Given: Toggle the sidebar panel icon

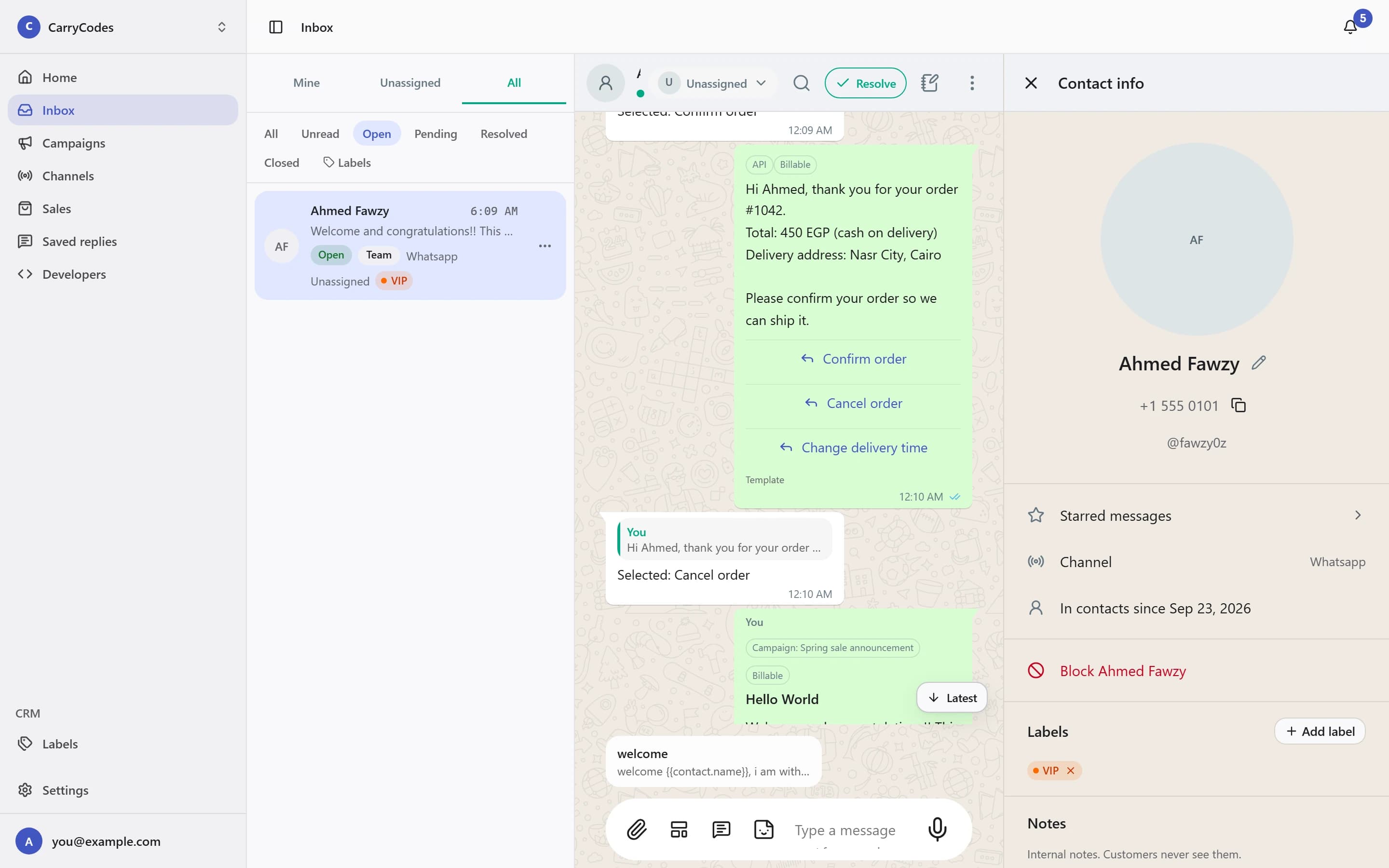Looking at the screenshot, I should coord(275,27).
